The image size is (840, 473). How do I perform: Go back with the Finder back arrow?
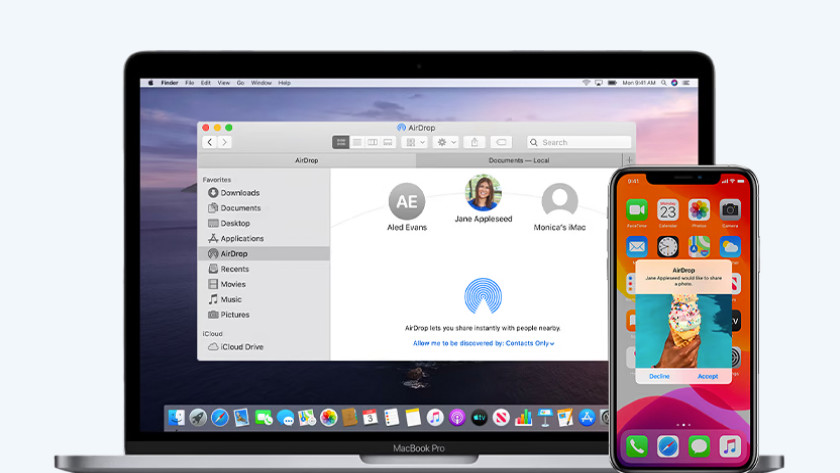[210, 142]
